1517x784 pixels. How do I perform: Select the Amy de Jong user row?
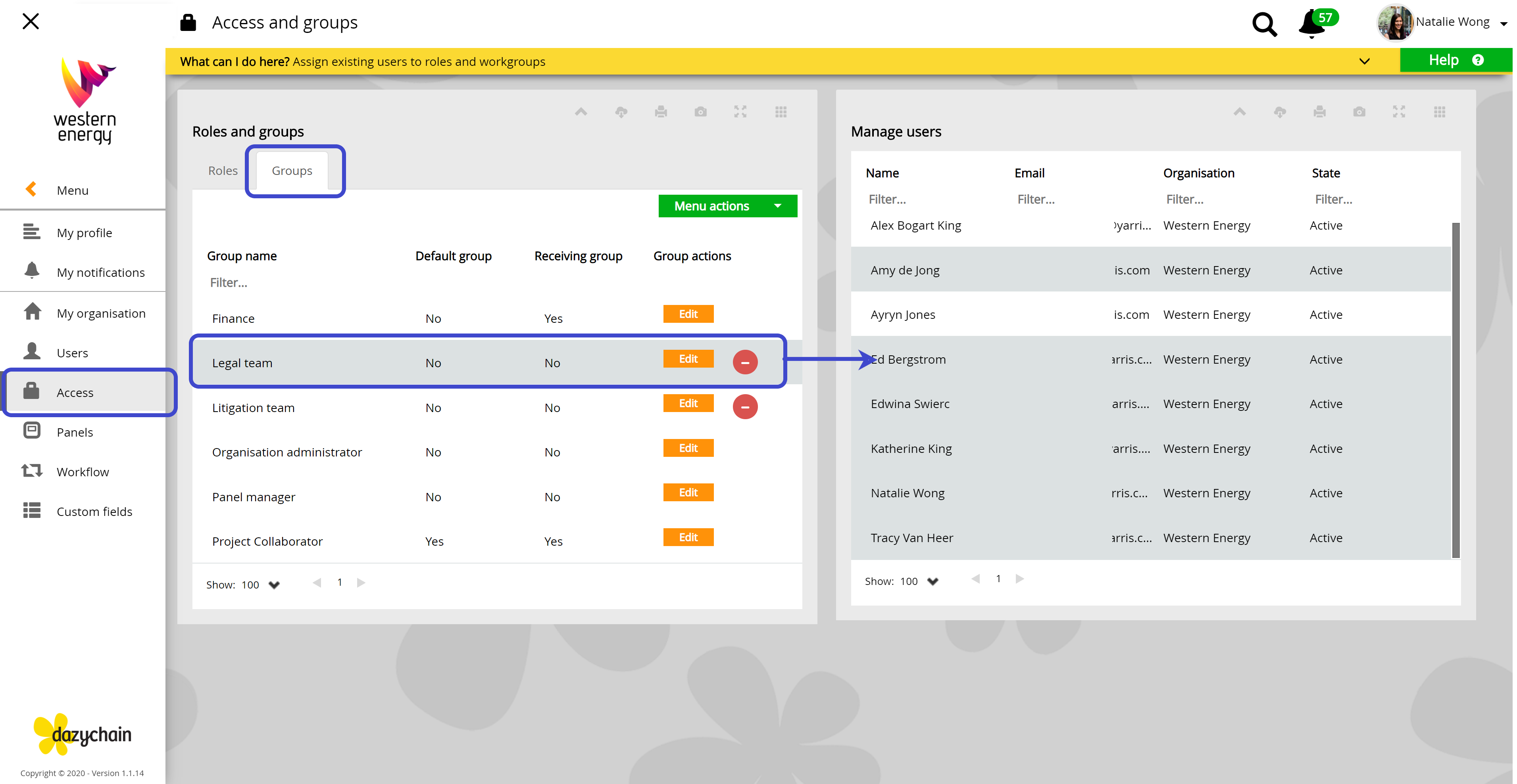click(x=1151, y=270)
